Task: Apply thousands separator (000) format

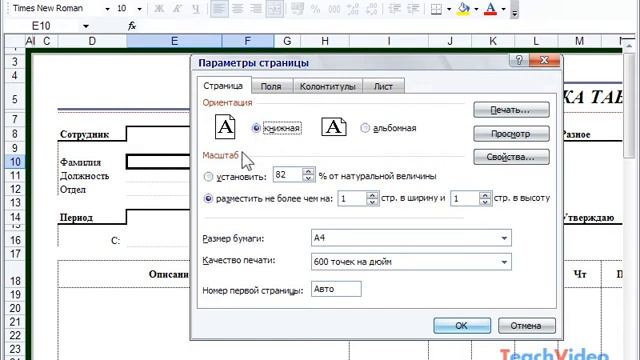Action: point(334,9)
